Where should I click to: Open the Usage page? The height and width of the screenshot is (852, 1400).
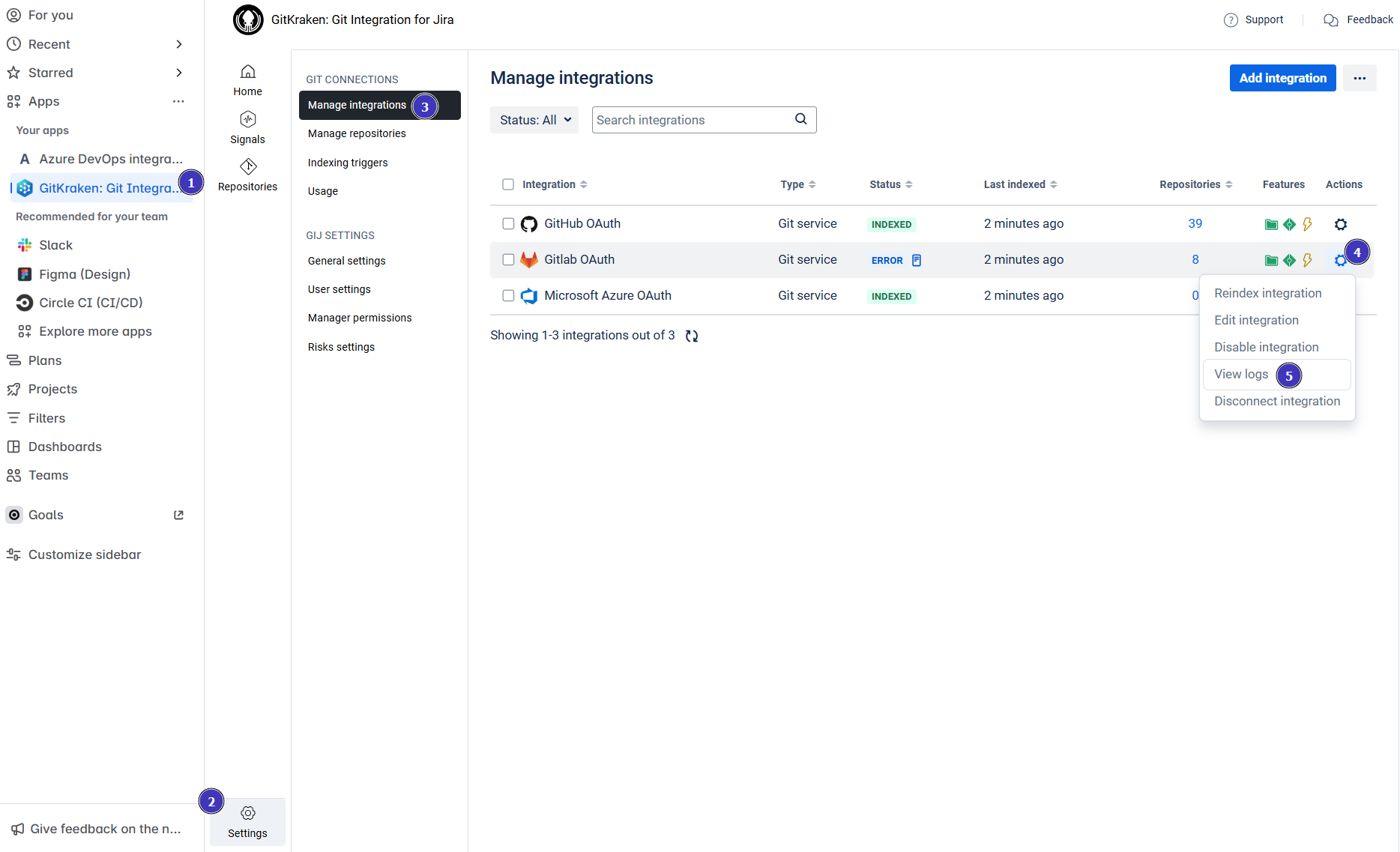(x=323, y=191)
